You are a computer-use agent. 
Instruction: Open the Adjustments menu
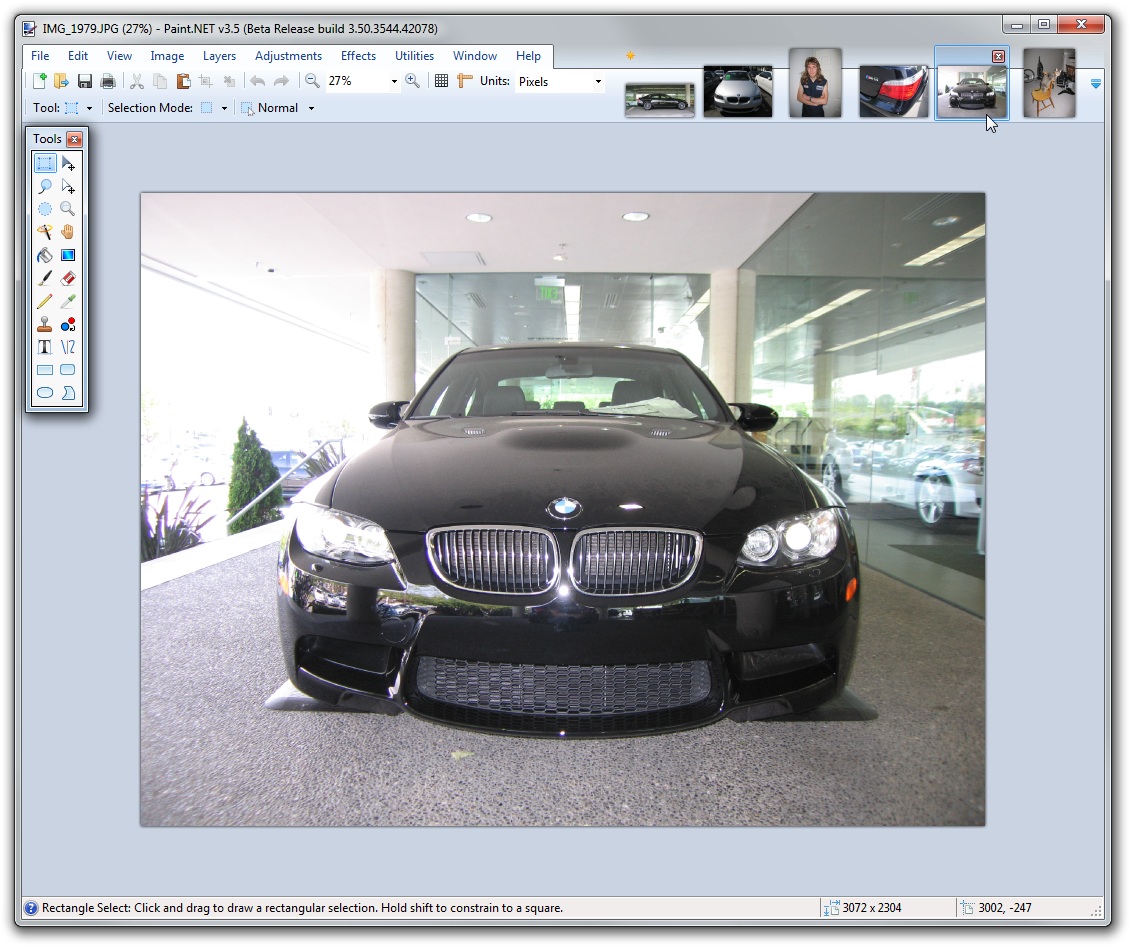coord(288,56)
